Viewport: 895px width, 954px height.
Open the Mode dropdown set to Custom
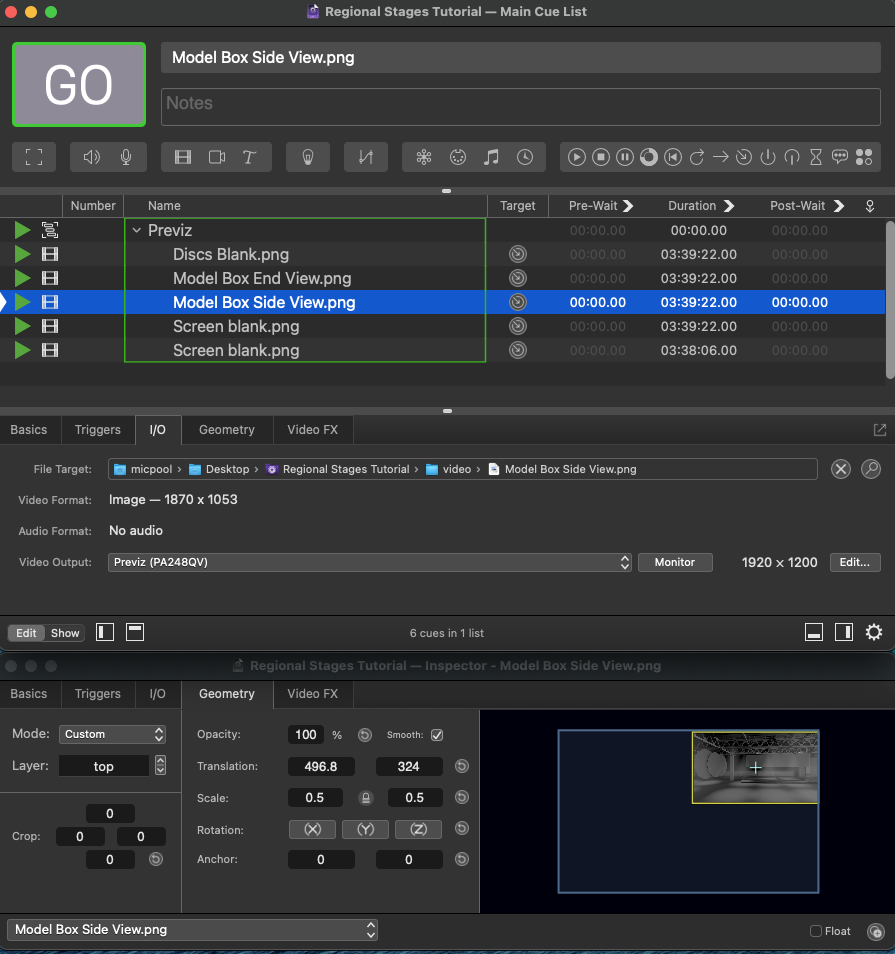tap(112, 734)
